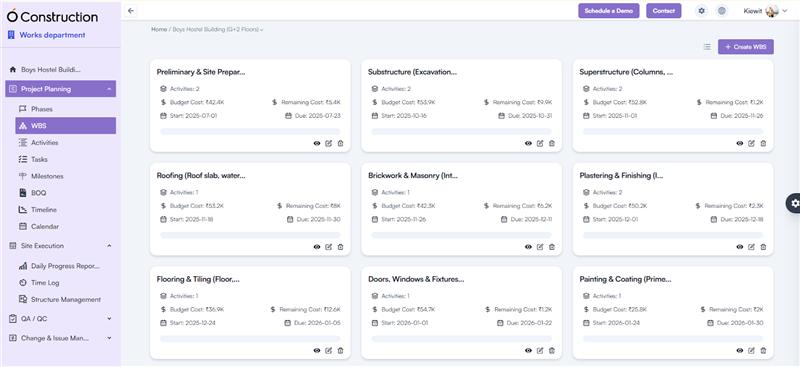This screenshot has height=367, width=800.
Task: Switch to list view layout
Action: [707, 47]
